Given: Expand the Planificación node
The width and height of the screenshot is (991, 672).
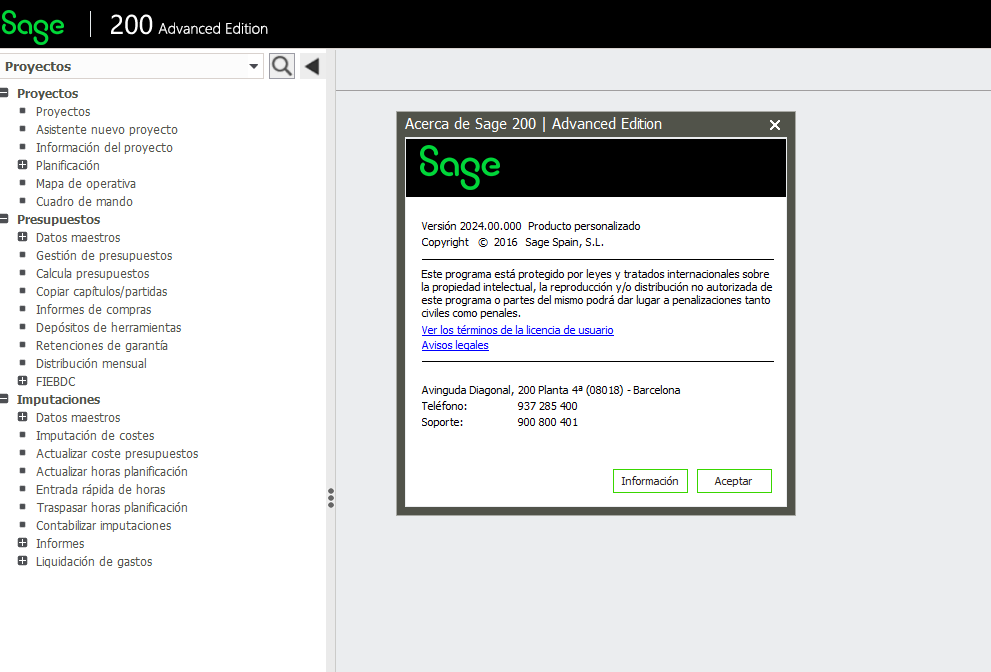Looking at the screenshot, I should tap(23, 165).
